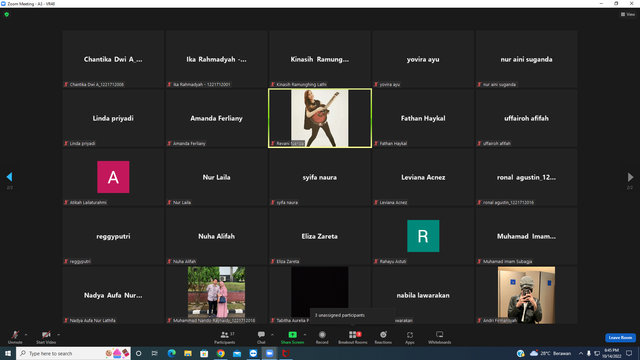Open Microsoft Store from taskbar
The image size is (640, 360).
tap(204, 353)
